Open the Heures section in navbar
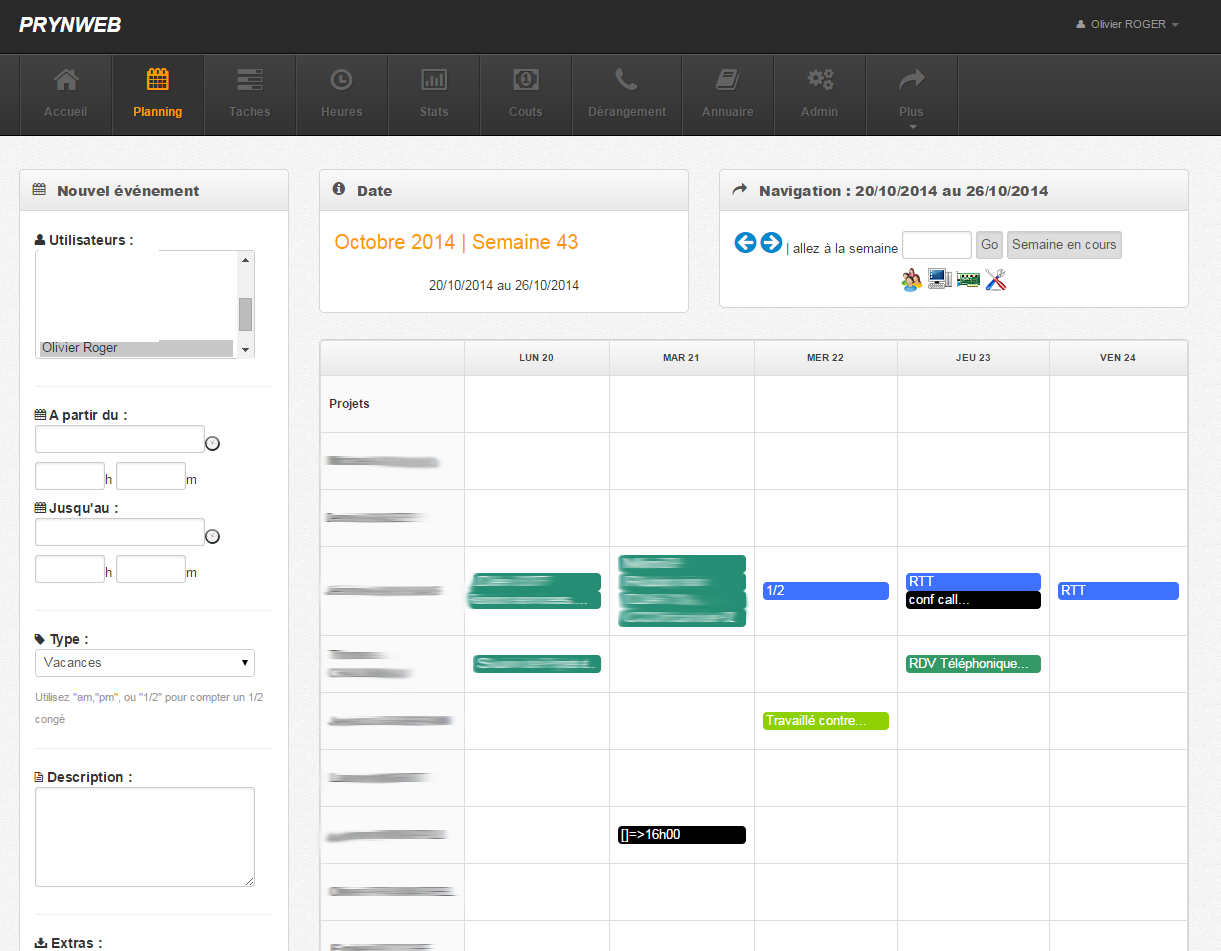This screenshot has width=1221, height=951. pos(342,95)
